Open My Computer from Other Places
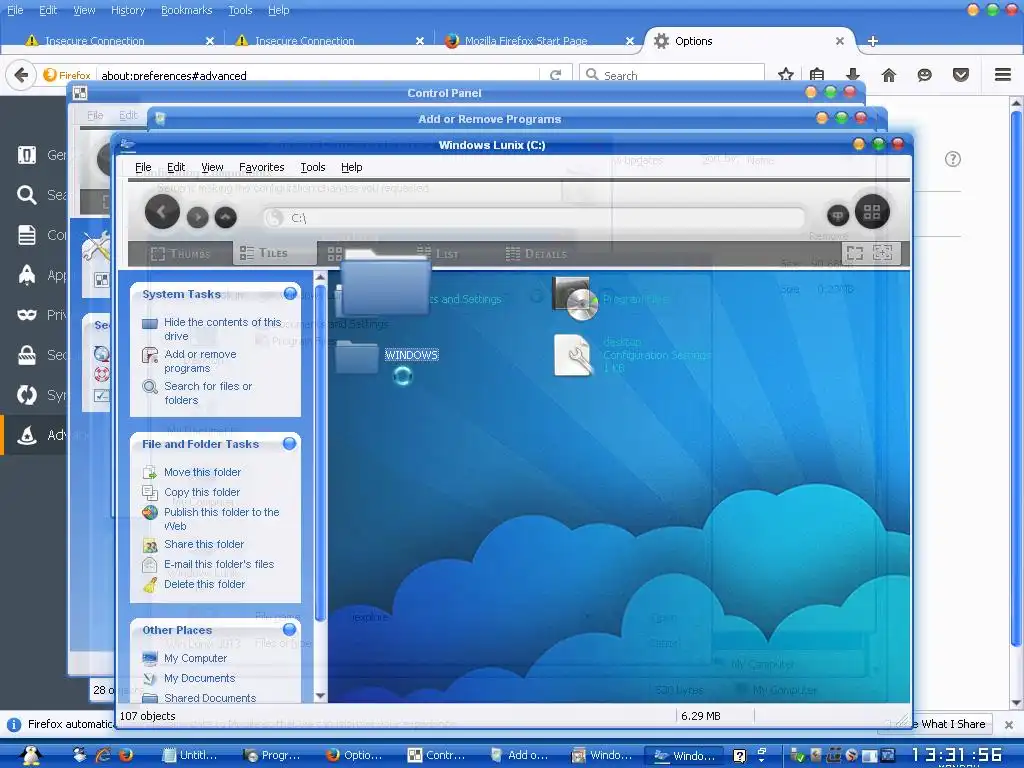 (x=195, y=658)
